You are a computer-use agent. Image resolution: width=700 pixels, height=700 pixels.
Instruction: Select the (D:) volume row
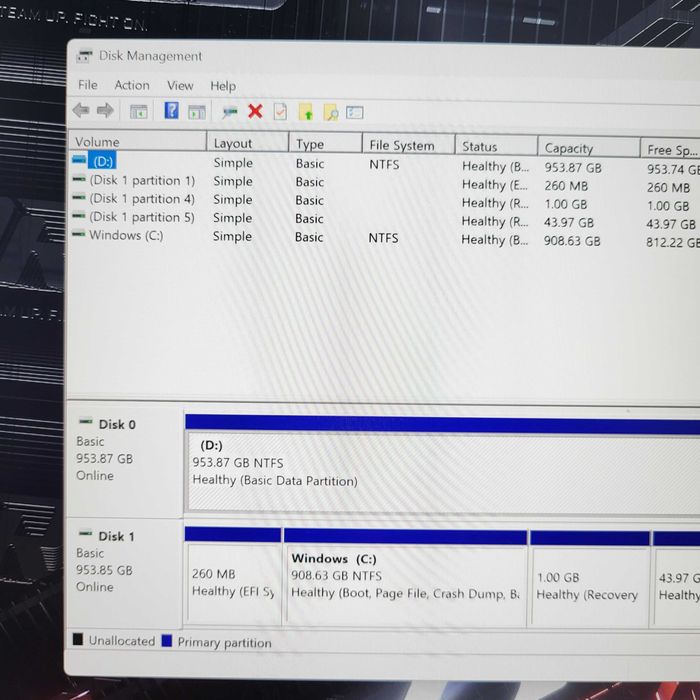pos(384,164)
